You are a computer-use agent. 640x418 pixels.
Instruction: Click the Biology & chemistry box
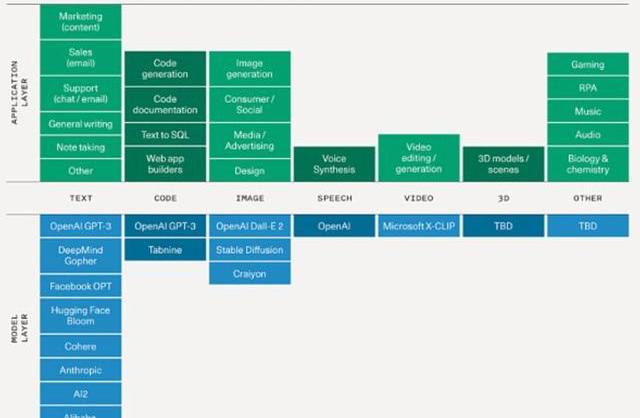point(588,164)
